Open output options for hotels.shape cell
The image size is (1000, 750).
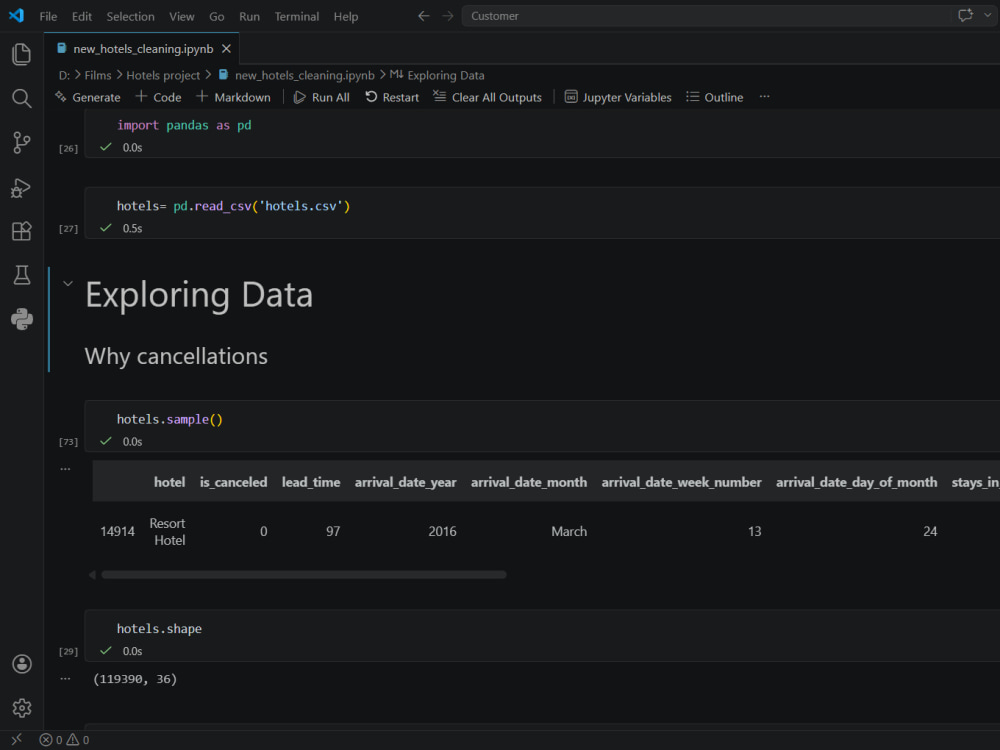[65, 679]
